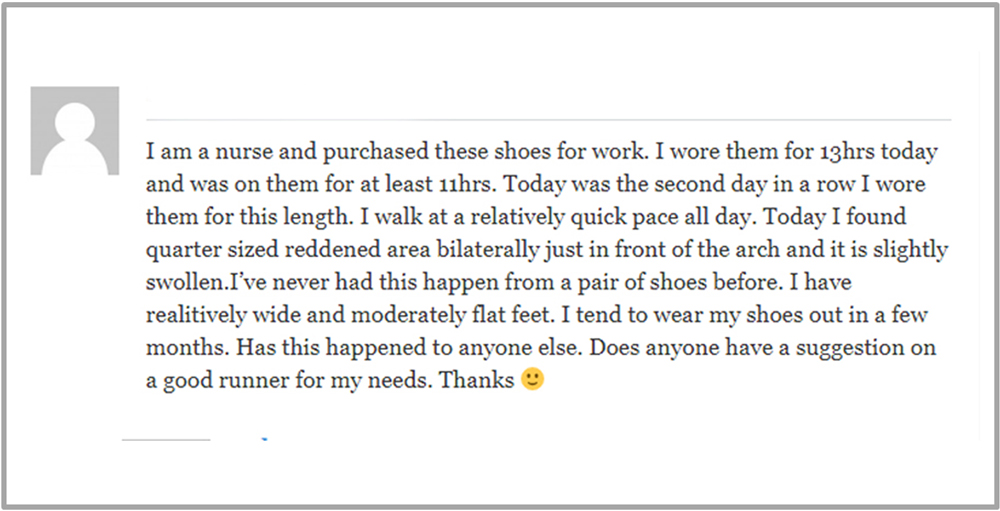Click the gray underline below the comment text
This screenshot has width=1000, height=511.
pos(166,440)
